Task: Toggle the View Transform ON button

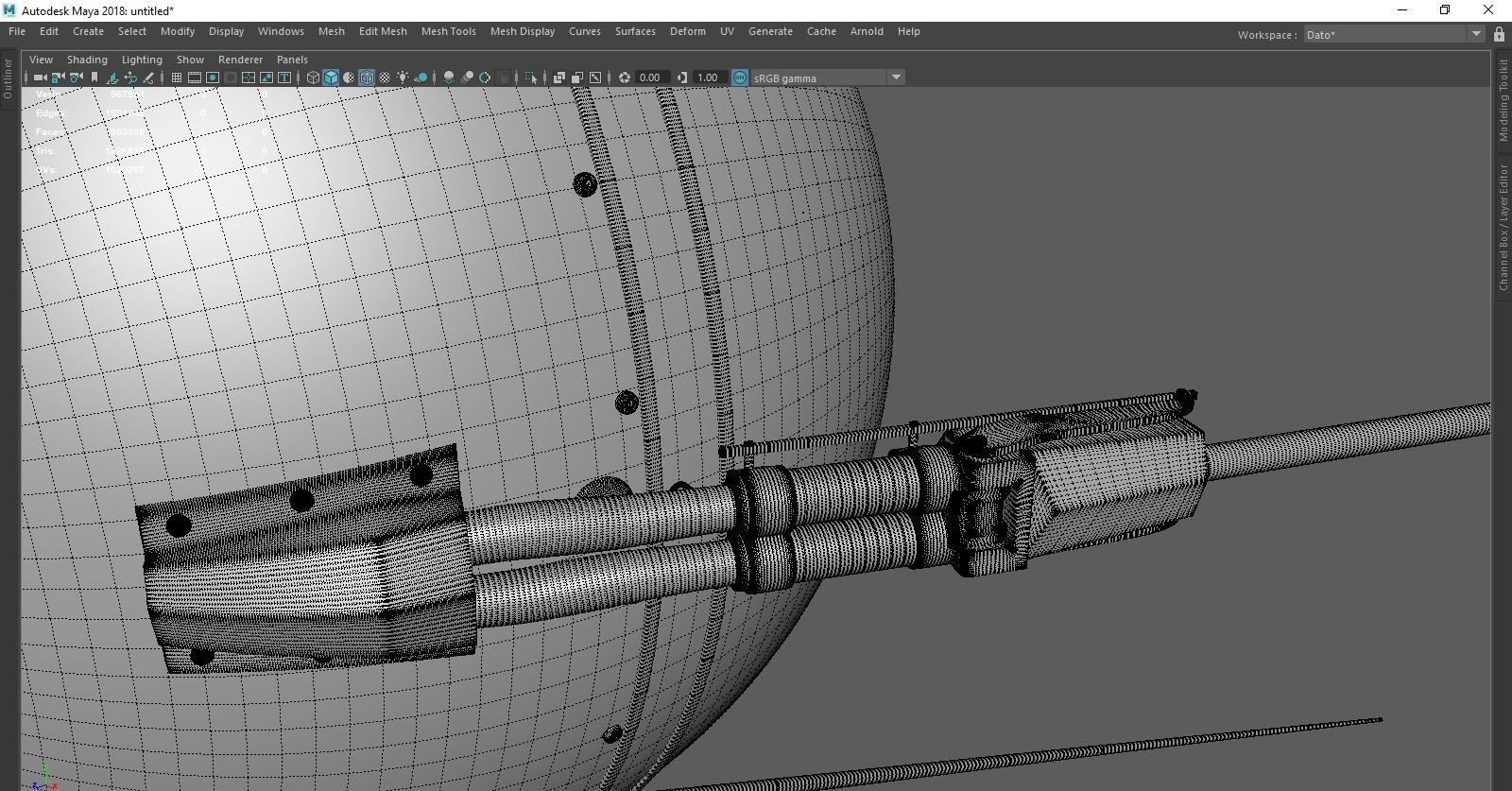Action: (x=740, y=77)
